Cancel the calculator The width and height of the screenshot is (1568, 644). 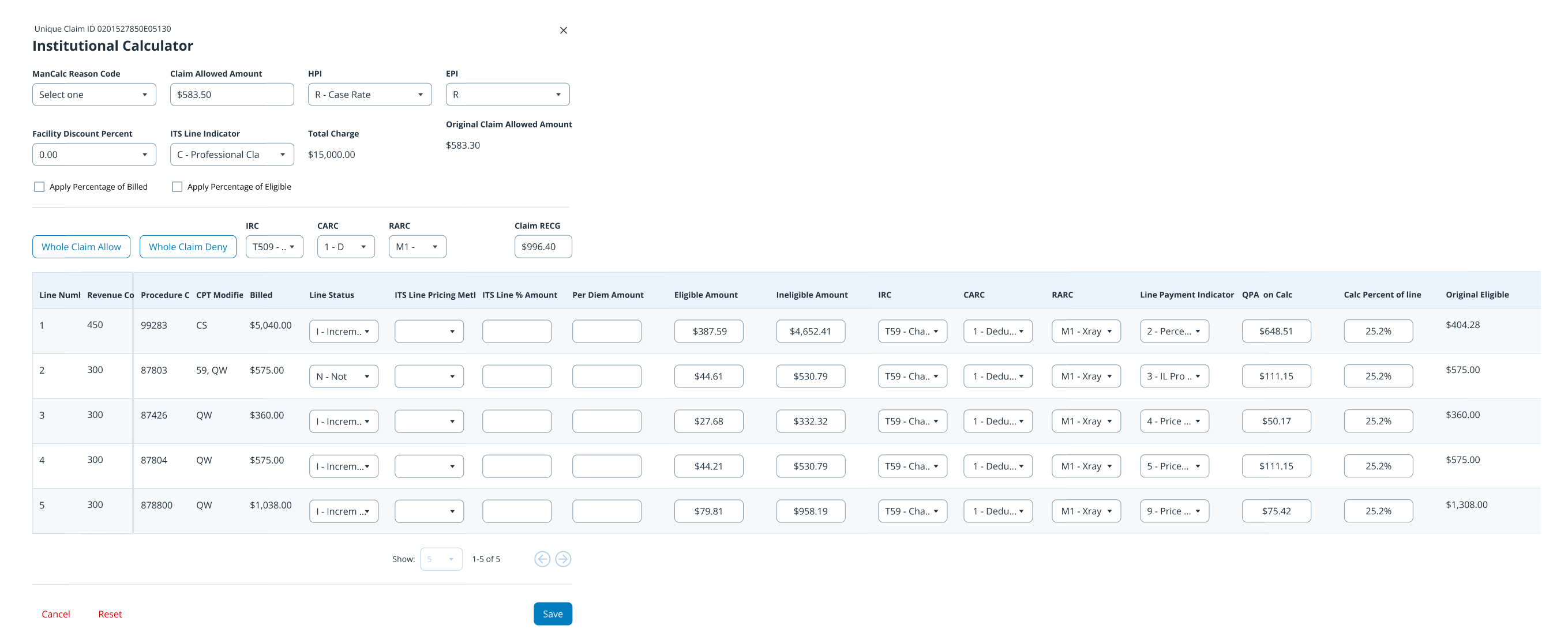tap(56, 614)
